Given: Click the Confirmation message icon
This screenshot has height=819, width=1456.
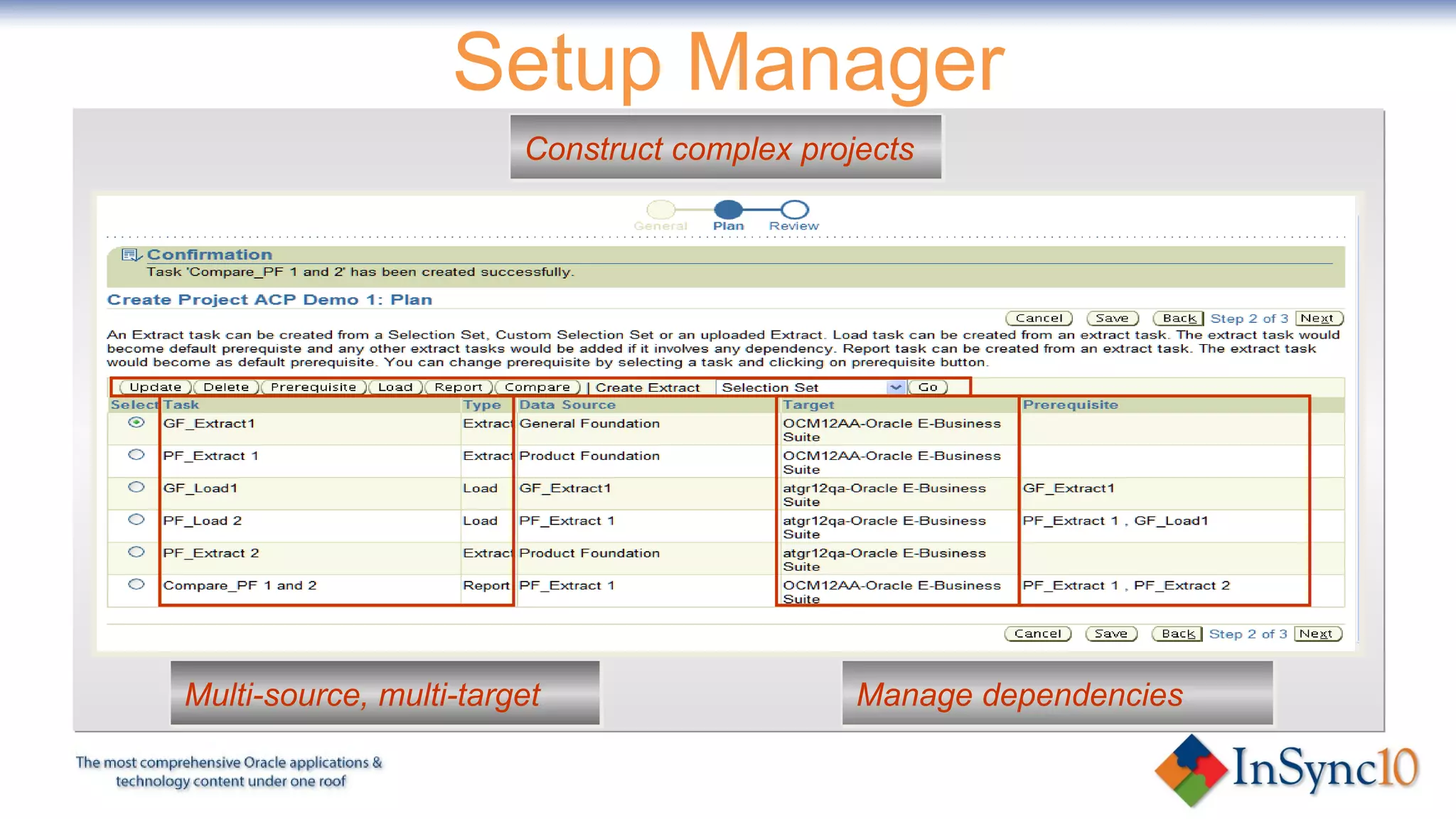Looking at the screenshot, I should point(132,255).
